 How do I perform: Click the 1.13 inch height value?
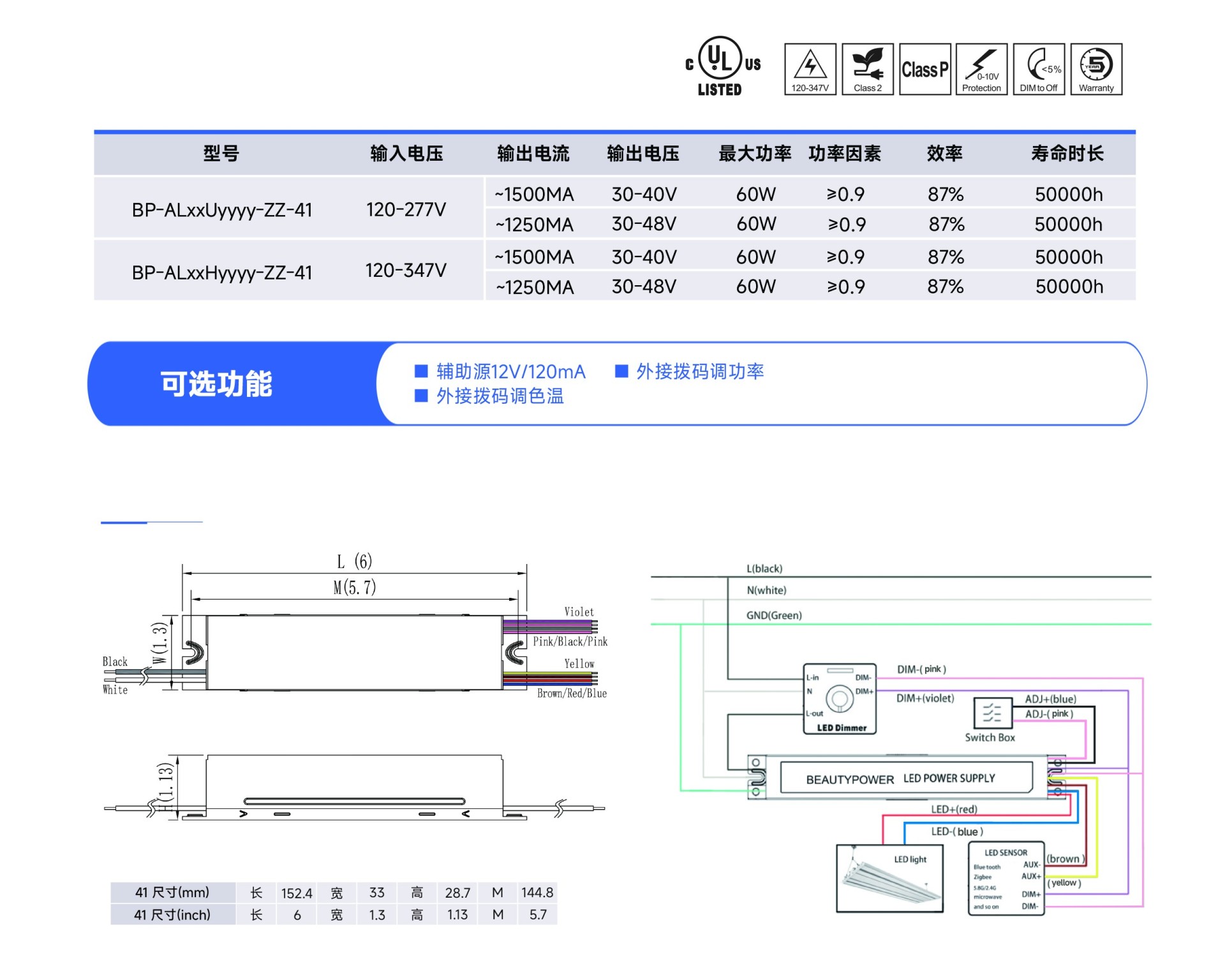(457, 914)
